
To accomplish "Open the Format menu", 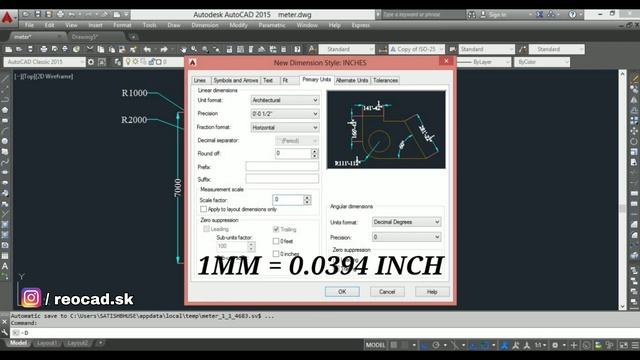I will [122, 25].
